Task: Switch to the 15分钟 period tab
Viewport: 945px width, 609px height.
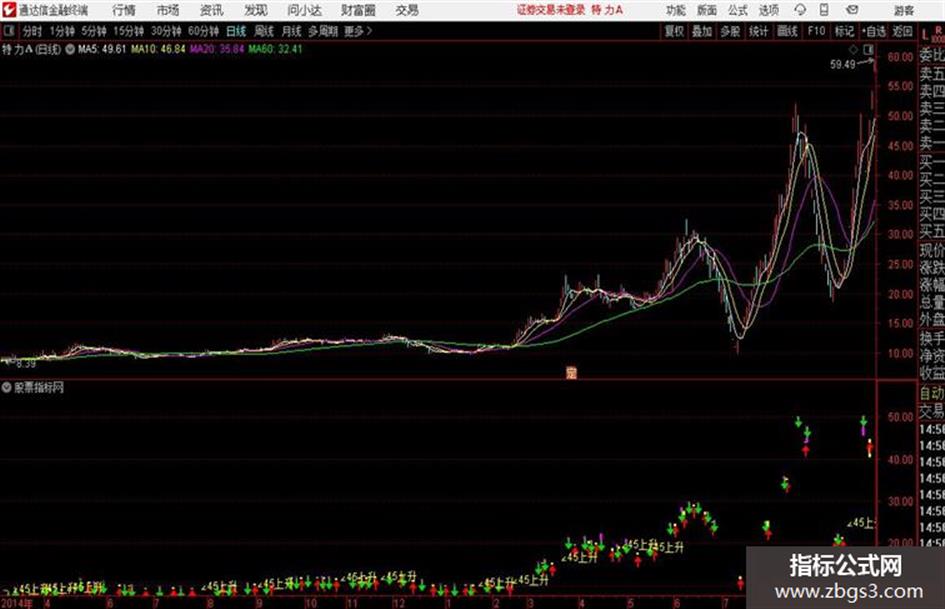Action: (129, 31)
